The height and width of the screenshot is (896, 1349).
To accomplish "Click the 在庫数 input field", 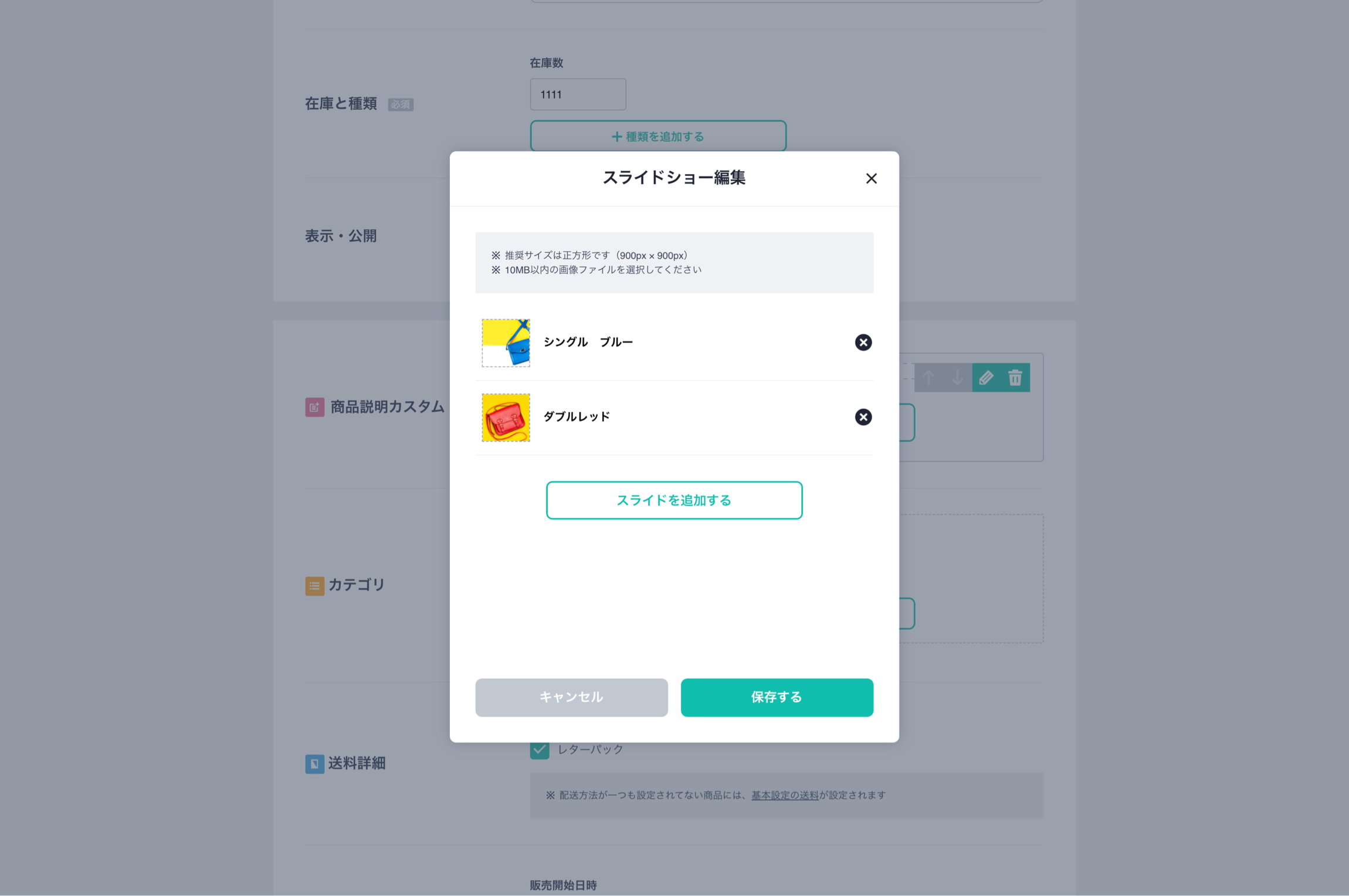I will 578,94.
